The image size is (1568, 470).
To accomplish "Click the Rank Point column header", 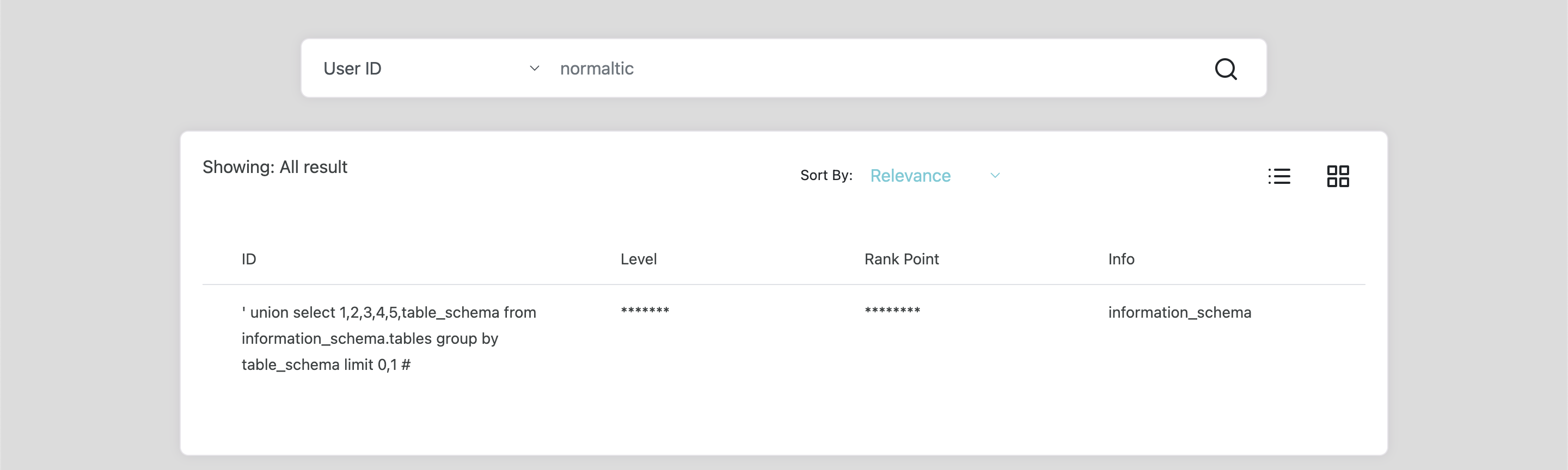I will point(901,259).
